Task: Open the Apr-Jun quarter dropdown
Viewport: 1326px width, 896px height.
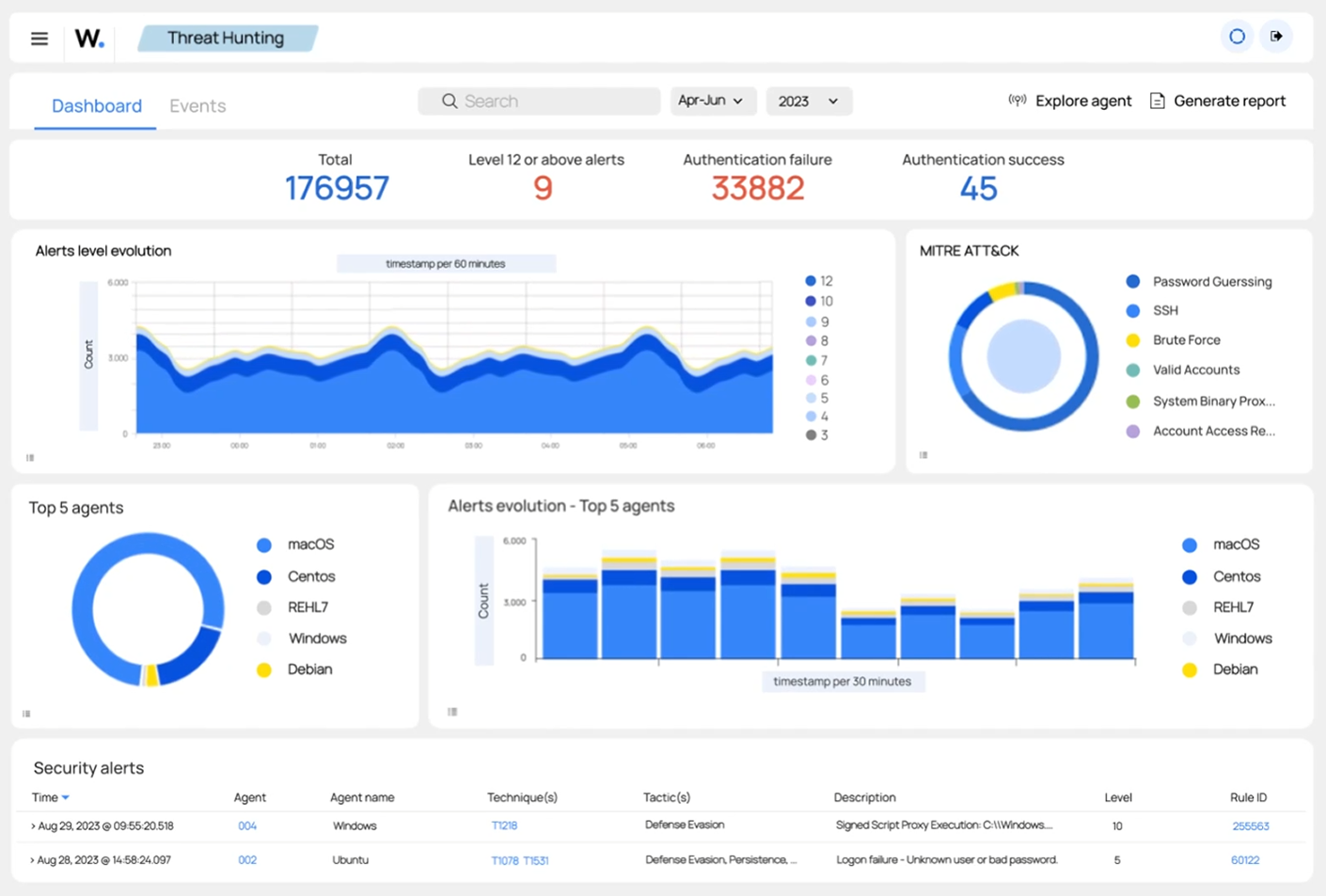Action: 713,101
